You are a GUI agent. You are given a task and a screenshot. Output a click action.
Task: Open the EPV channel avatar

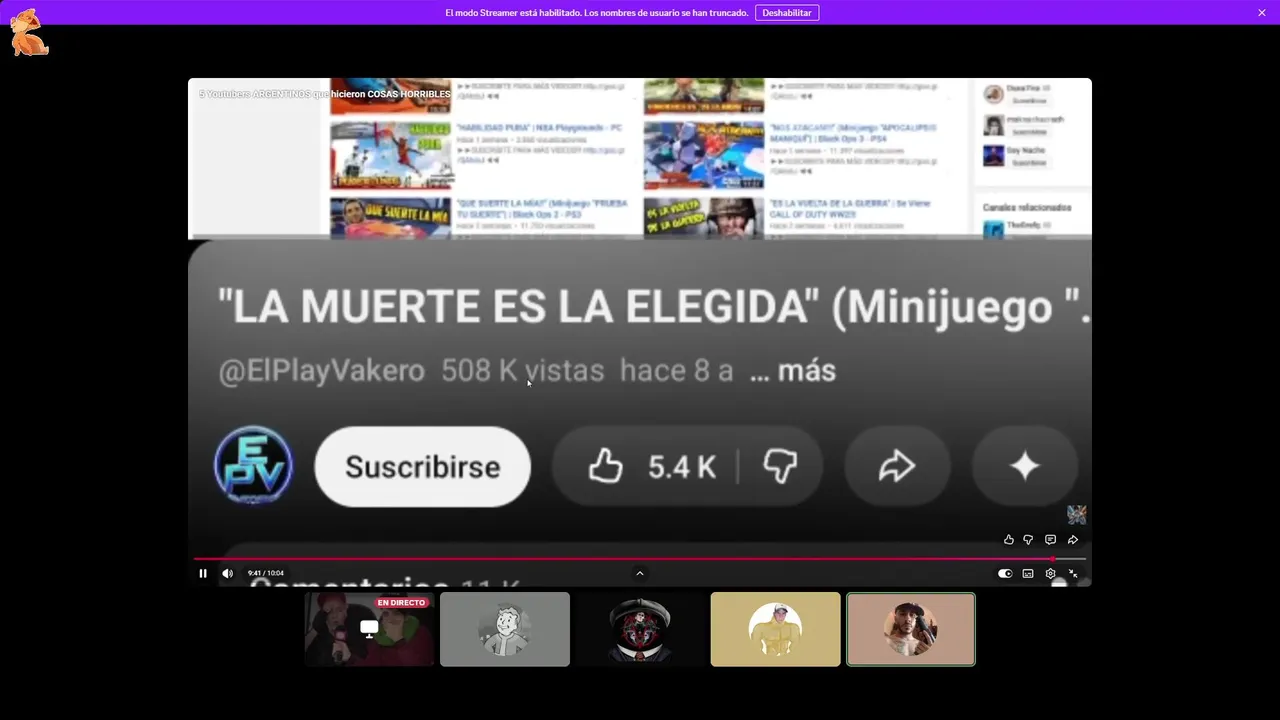[x=253, y=465]
